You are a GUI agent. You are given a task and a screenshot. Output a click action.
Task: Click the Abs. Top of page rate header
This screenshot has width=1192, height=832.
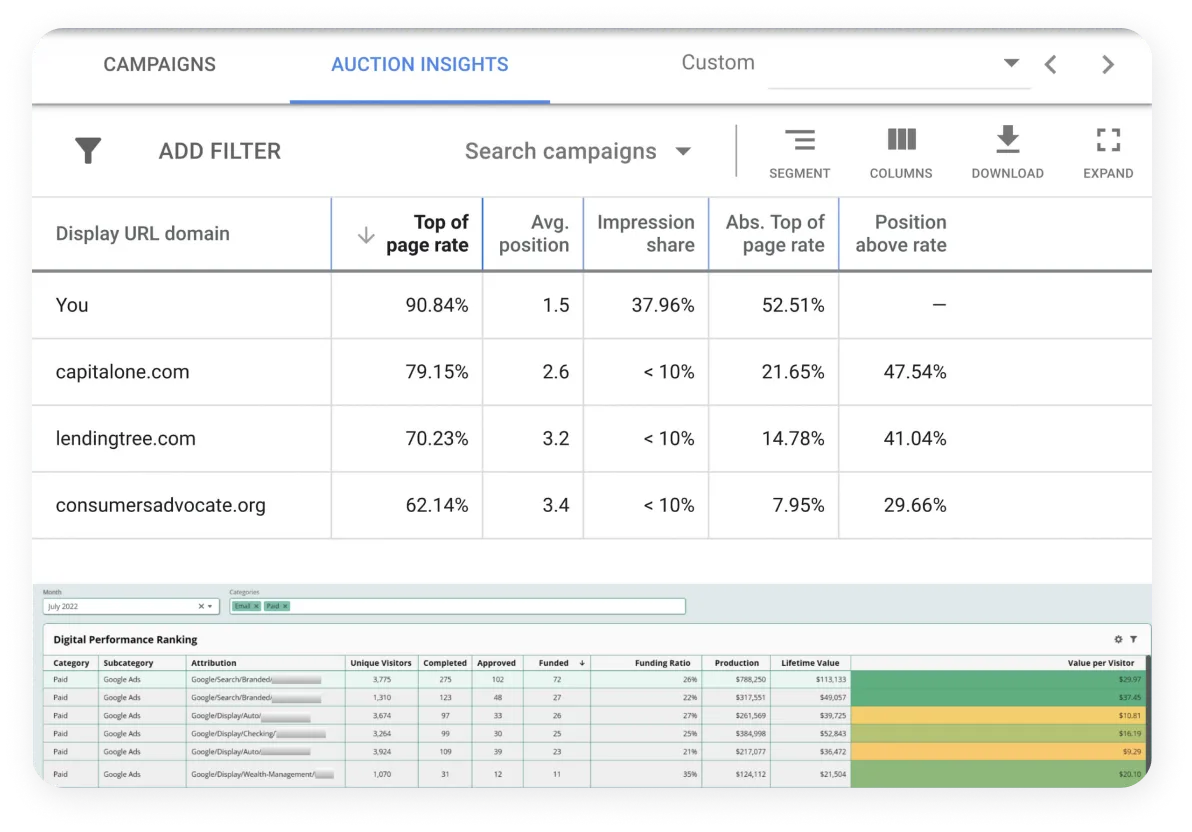(775, 233)
